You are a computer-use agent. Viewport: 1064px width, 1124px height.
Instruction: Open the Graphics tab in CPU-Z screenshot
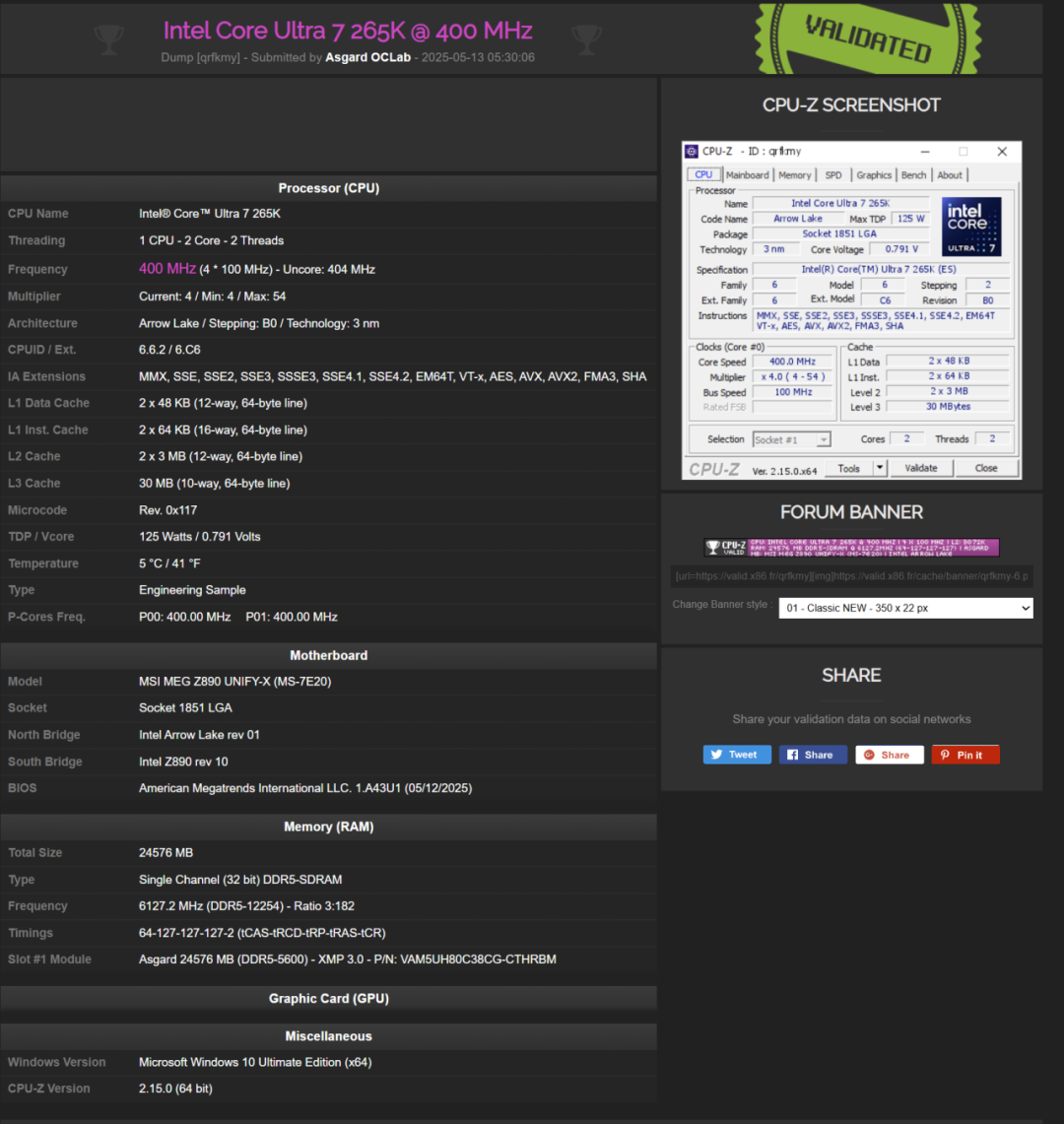873,175
